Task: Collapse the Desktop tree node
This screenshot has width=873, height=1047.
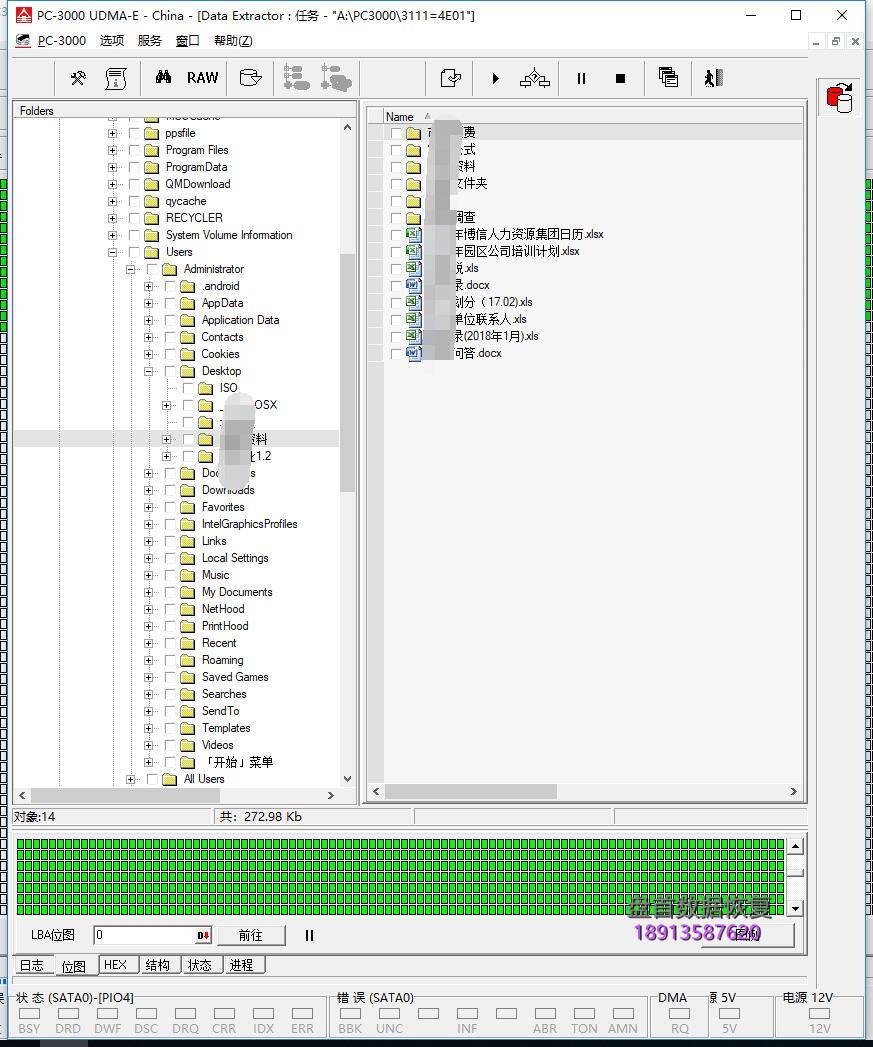Action: (x=148, y=371)
